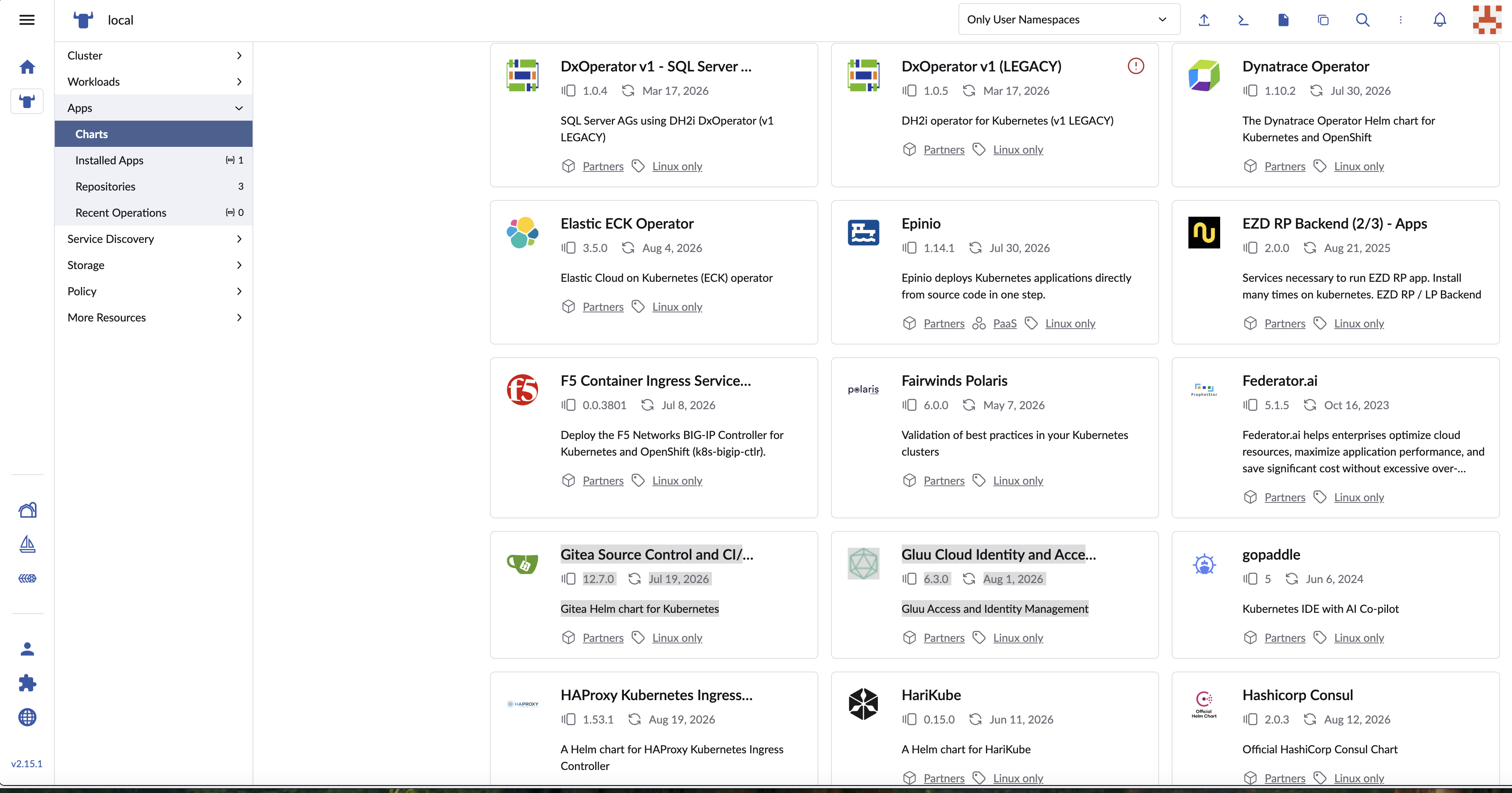Click Linux only tag on F5 Container Ingress
The width and height of the screenshot is (1512, 793).
point(677,480)
